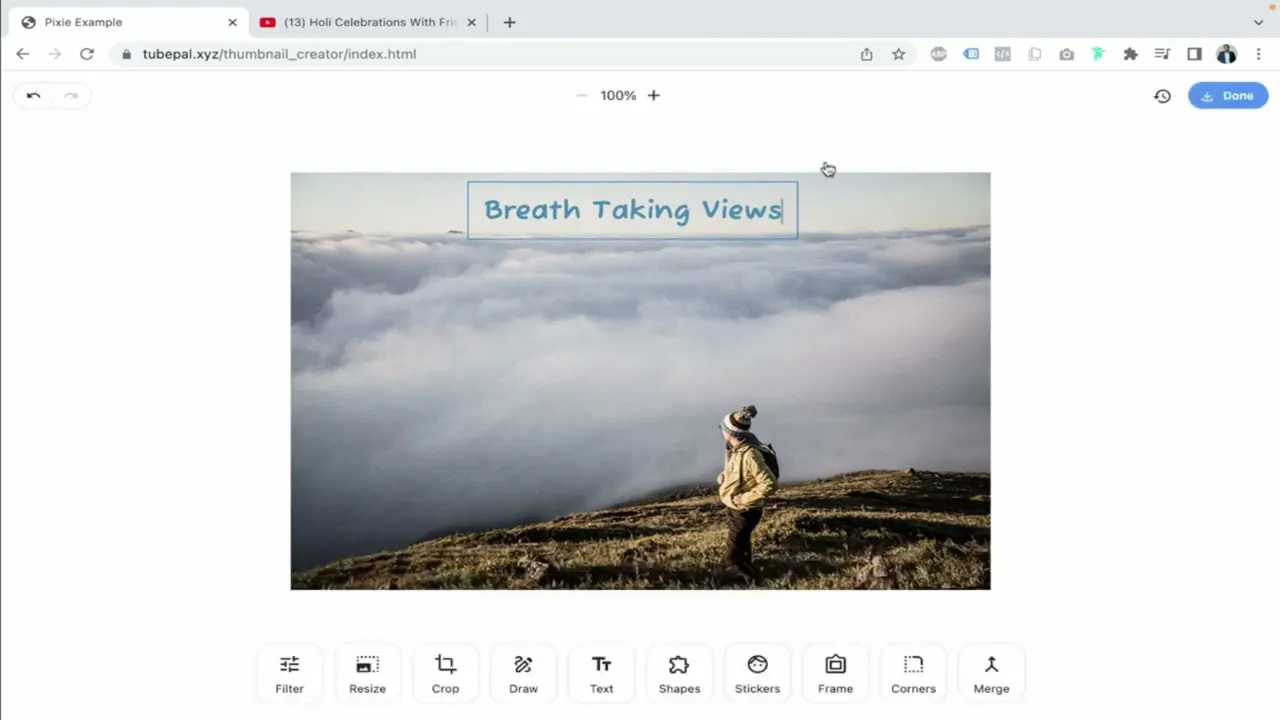Viewport: 1280px width, 720px height.
Task: Open the Filter tool
Action: pyautogui.click(x=289, y=674)
